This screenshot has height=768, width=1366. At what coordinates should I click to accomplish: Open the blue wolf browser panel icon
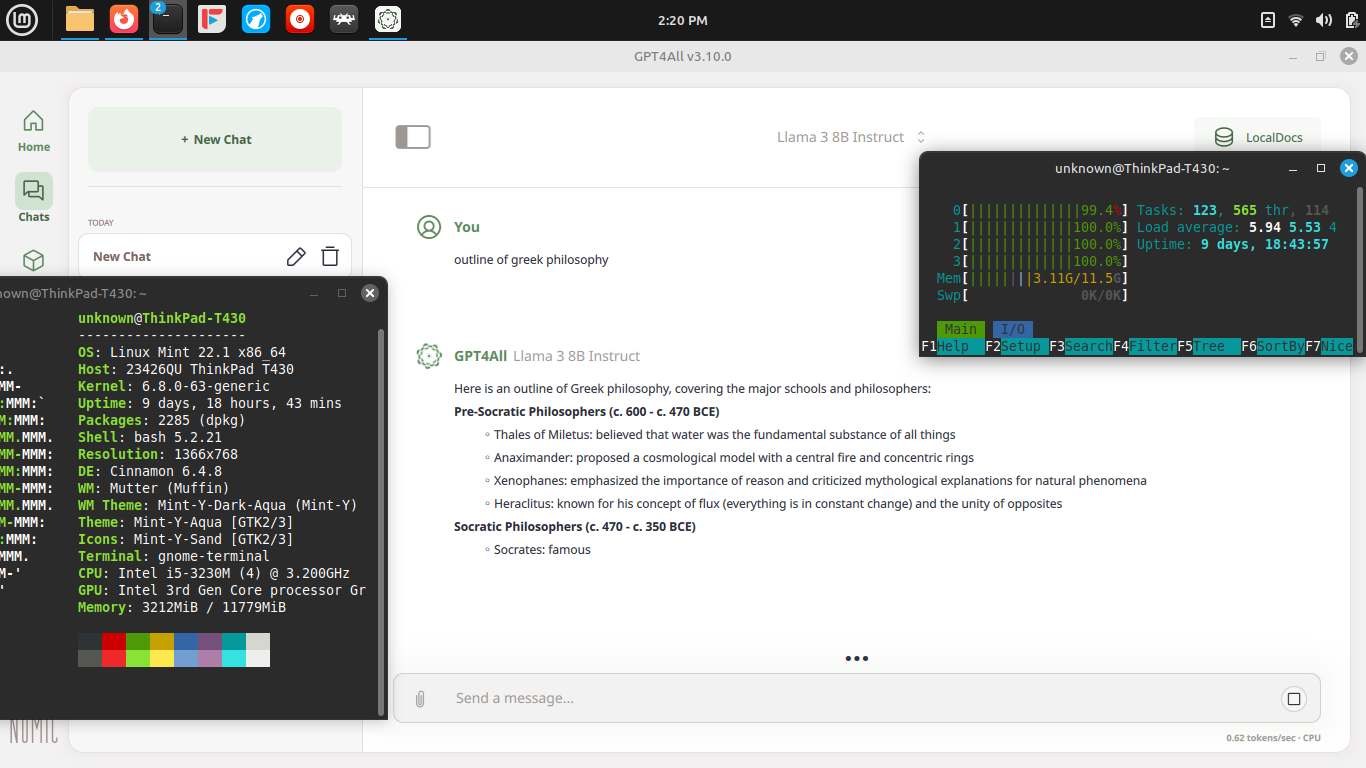[x=256, y=19]
